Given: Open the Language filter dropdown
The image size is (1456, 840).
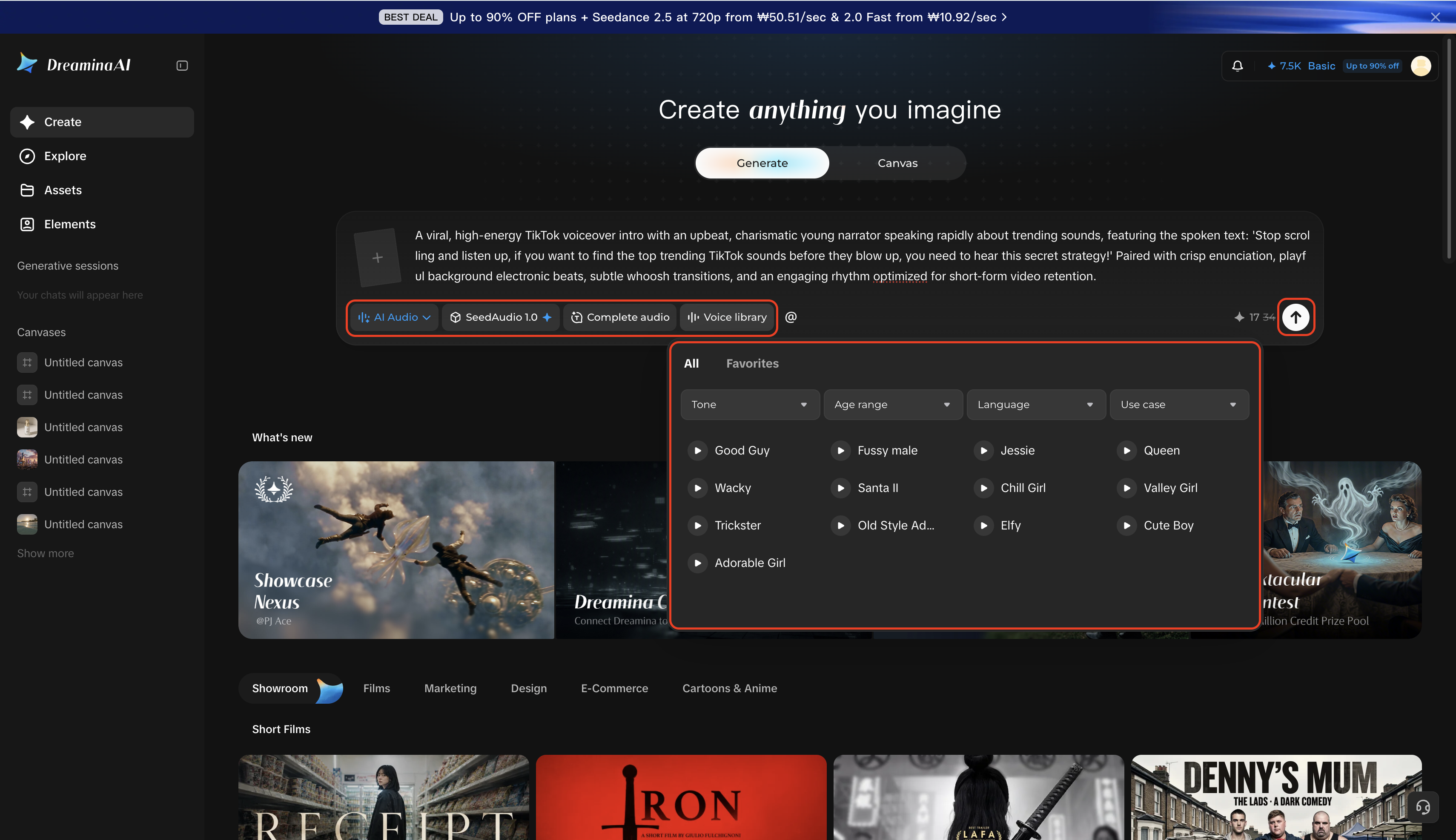Looking at the screenshot, I should click(x=1036, y=404).
